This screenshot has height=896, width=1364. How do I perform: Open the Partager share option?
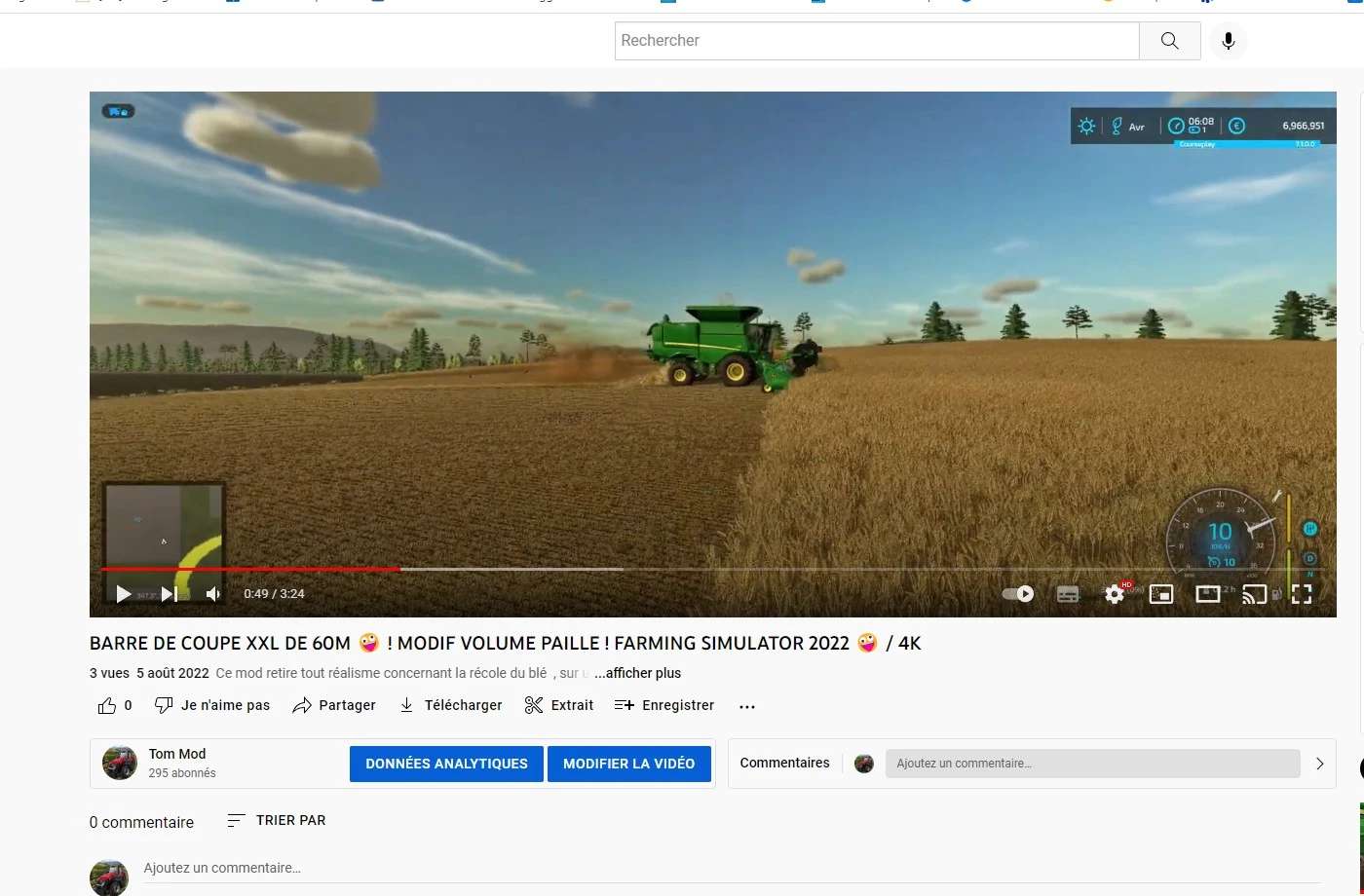pos(334,705)
